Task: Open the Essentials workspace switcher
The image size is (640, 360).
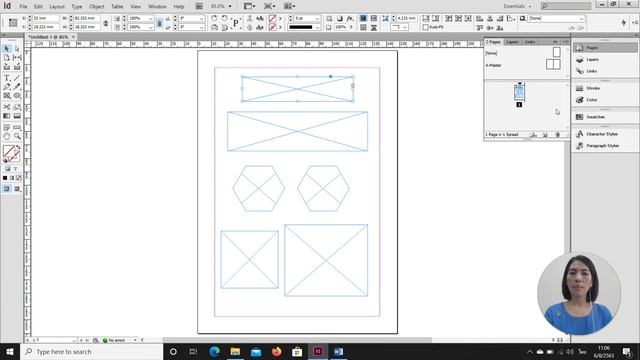Action: point(517,6)
